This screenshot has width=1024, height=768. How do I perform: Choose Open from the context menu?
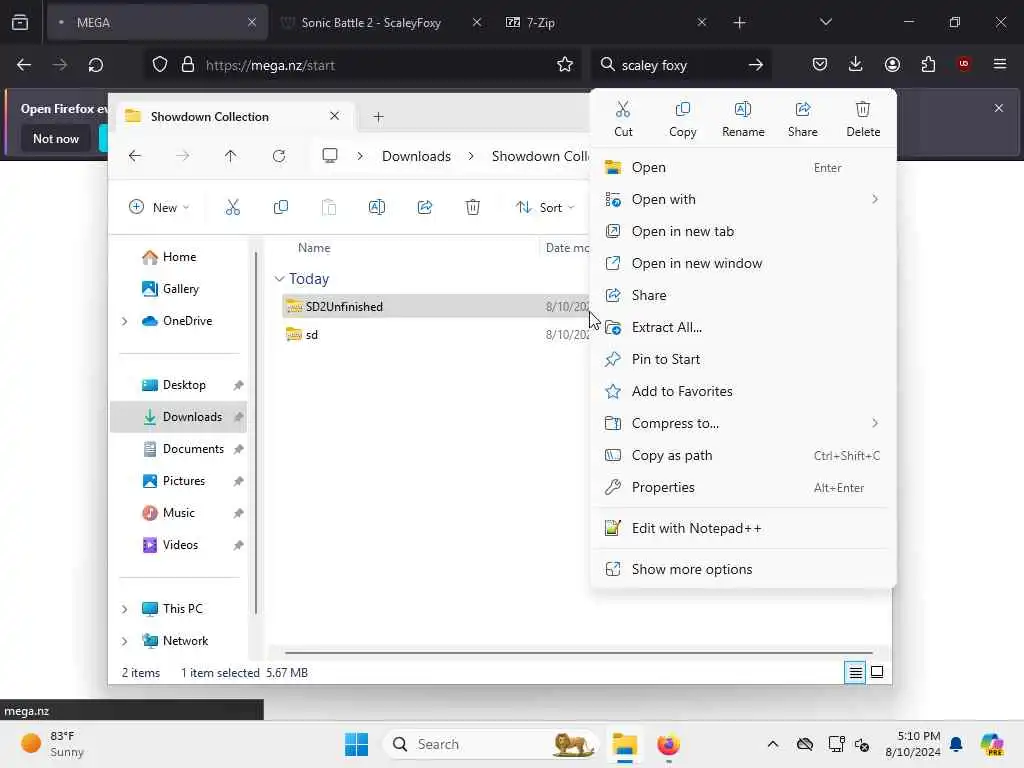[x=743, y=167]
